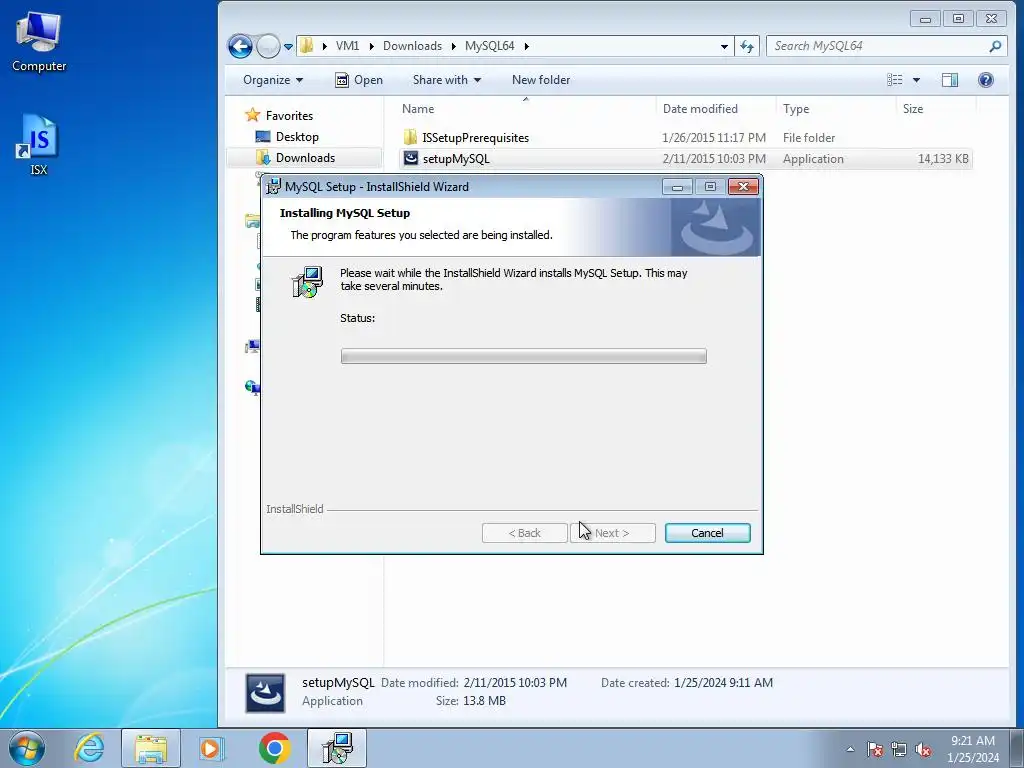Click the muted volume tray icon
The width and height of the screenshot is (1024, 768).
(x=923, y=749)
